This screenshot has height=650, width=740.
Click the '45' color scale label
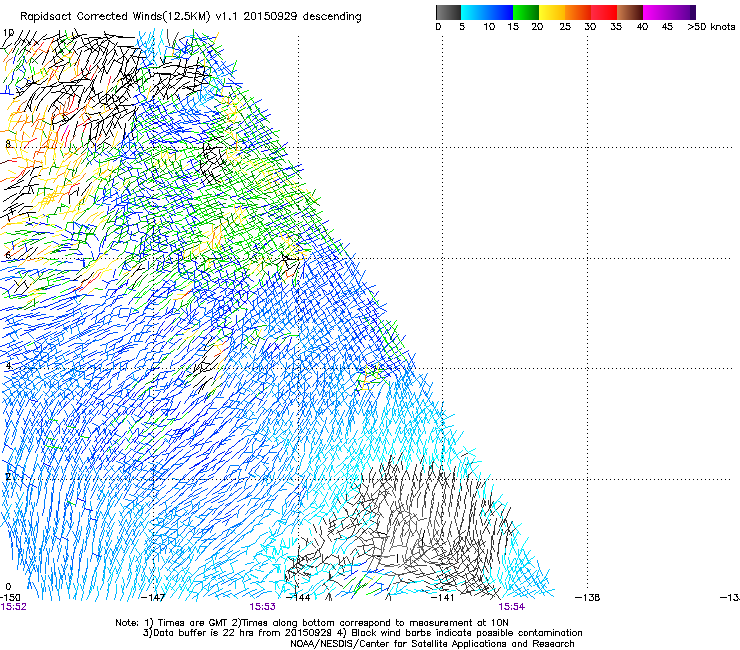pos(667,27)
